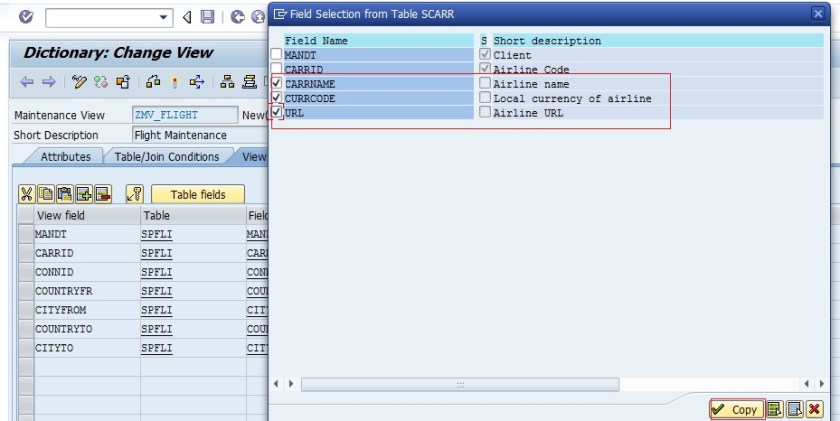Click 'Airline name' description text
The image size is (840, 421).
[531, 84]
